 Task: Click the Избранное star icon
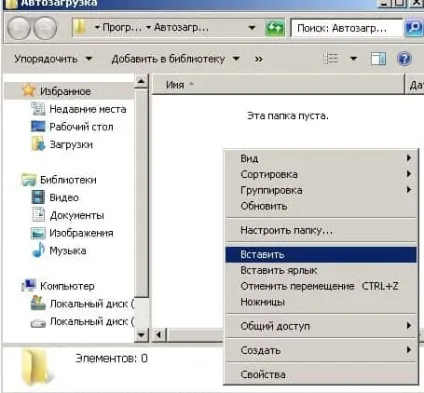[29, 90]
